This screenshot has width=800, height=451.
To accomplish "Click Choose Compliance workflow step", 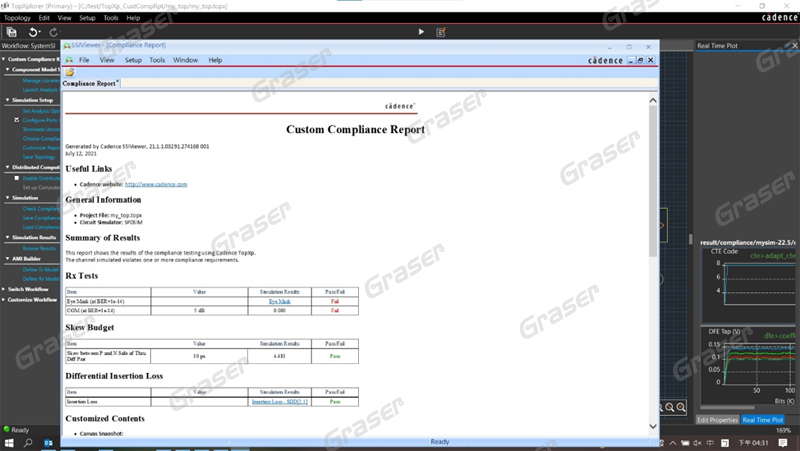I will pos(41,138).
